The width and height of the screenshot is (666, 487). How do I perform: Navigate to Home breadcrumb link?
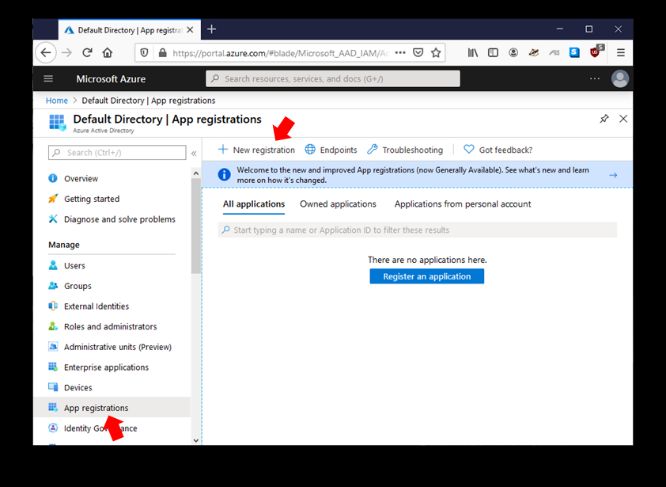[56, 100]
